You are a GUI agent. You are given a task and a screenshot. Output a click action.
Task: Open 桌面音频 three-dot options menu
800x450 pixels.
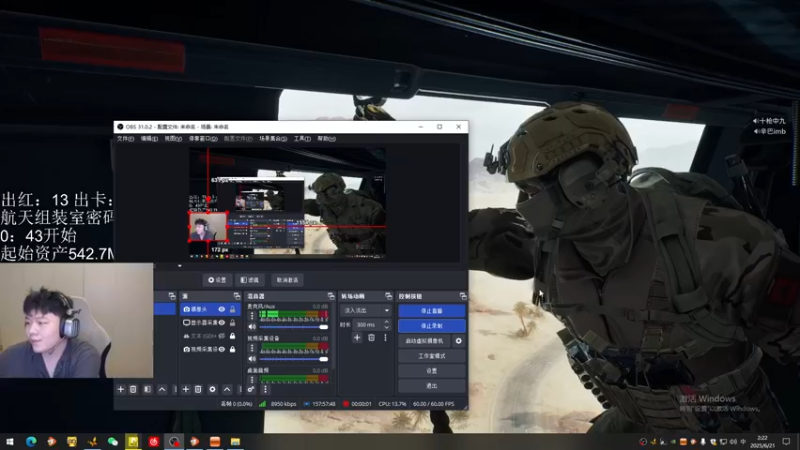(x=252, y=380)
